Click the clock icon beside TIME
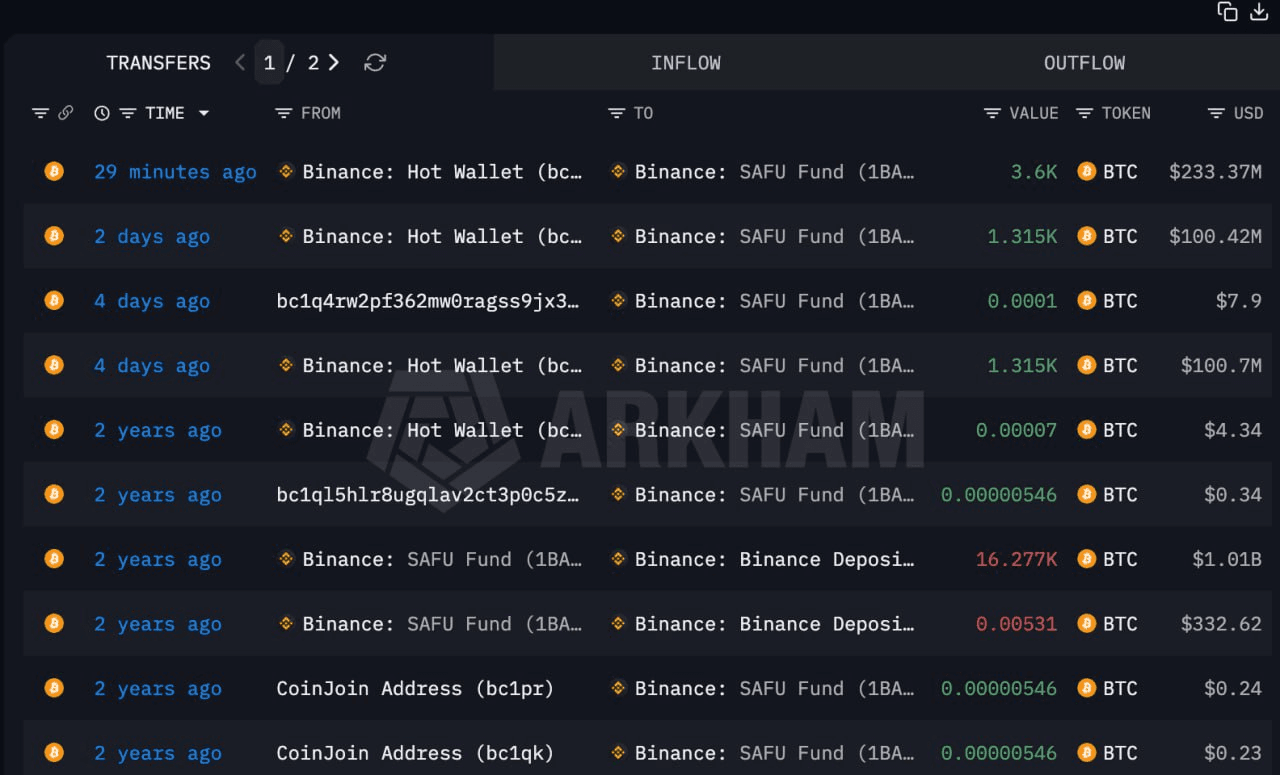The height and width of the screenshot is (775, 1280). coord(101,113)
